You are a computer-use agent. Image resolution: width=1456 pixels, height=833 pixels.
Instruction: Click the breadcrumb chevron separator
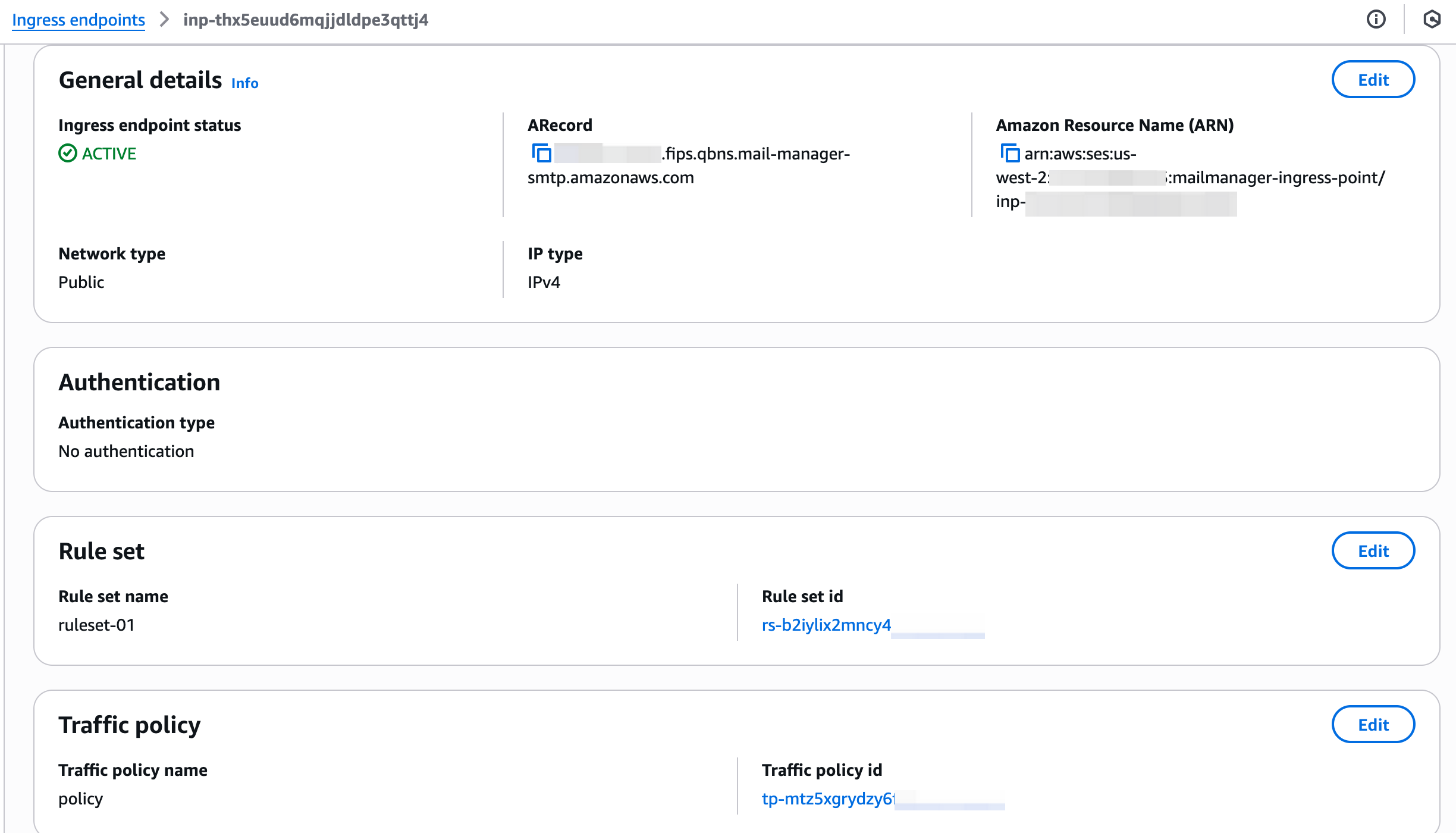[x=164, y=20]
